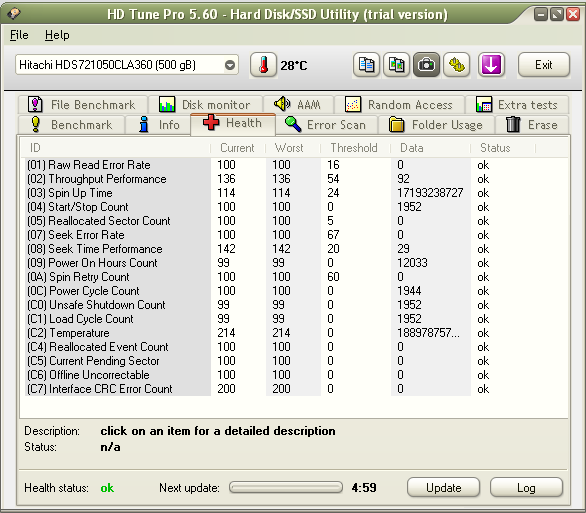Click the data value 12033
586x513 pixels.
412,263
